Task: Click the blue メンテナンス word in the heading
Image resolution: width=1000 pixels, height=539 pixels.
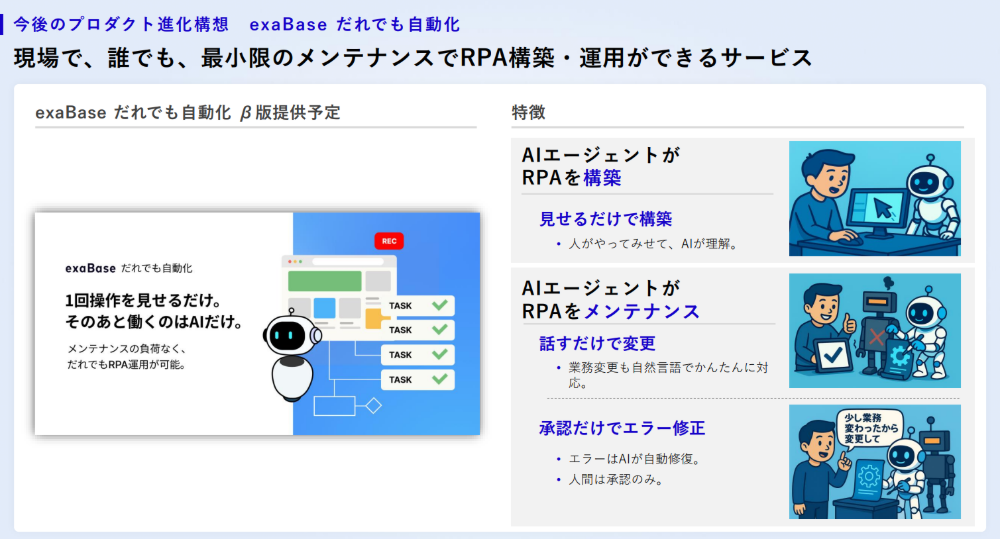Action: (642, 311)
